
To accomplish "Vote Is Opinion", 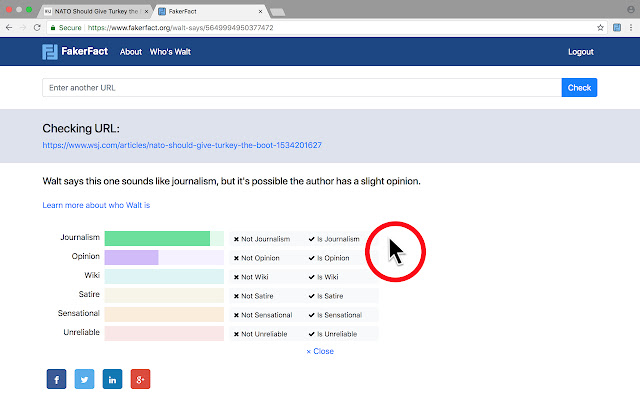I will (329, 258).
